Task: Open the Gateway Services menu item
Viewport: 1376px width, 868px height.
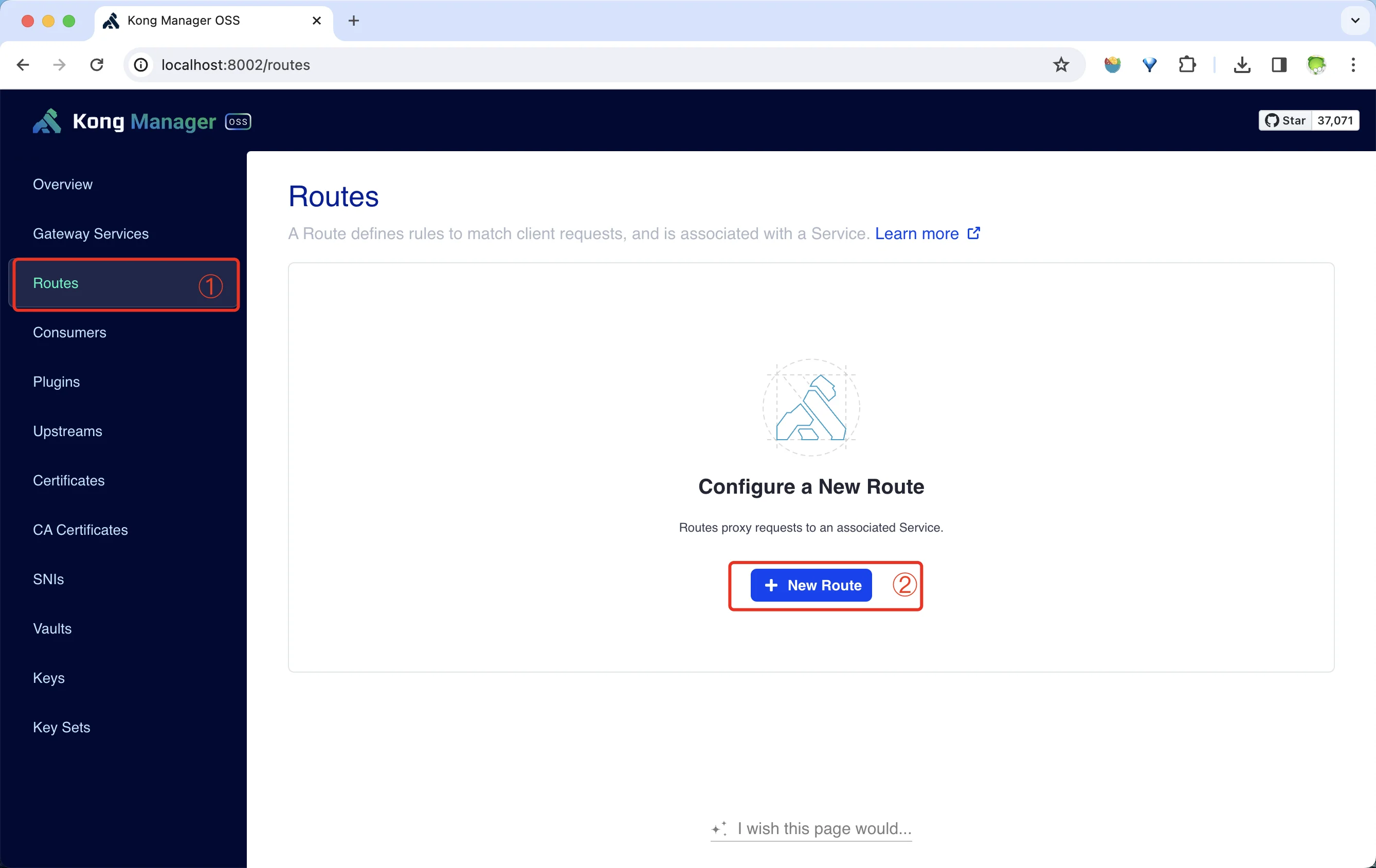Action: pos(91,233)
